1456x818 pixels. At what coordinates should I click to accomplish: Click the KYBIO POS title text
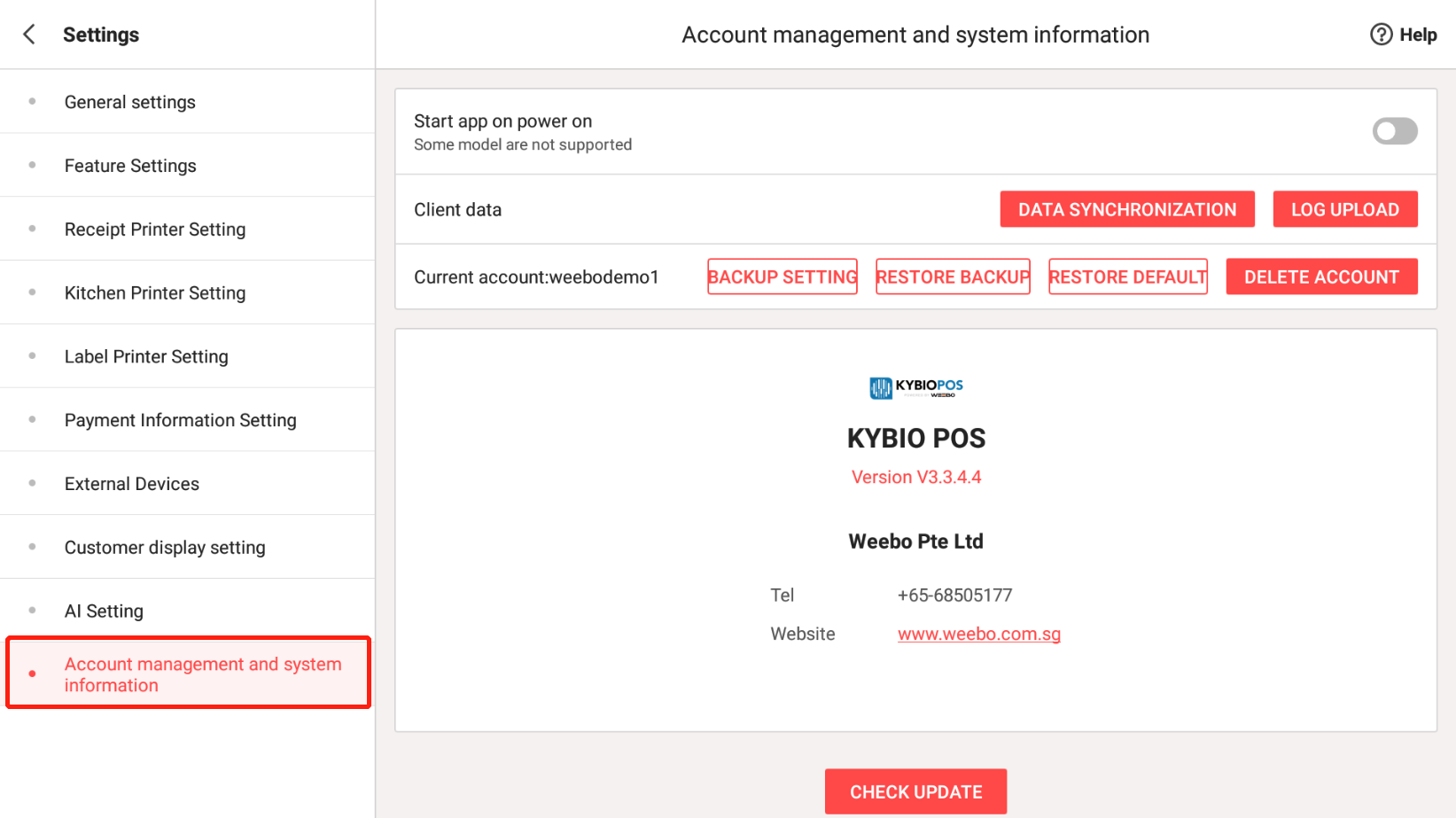(x=916, y=438)
